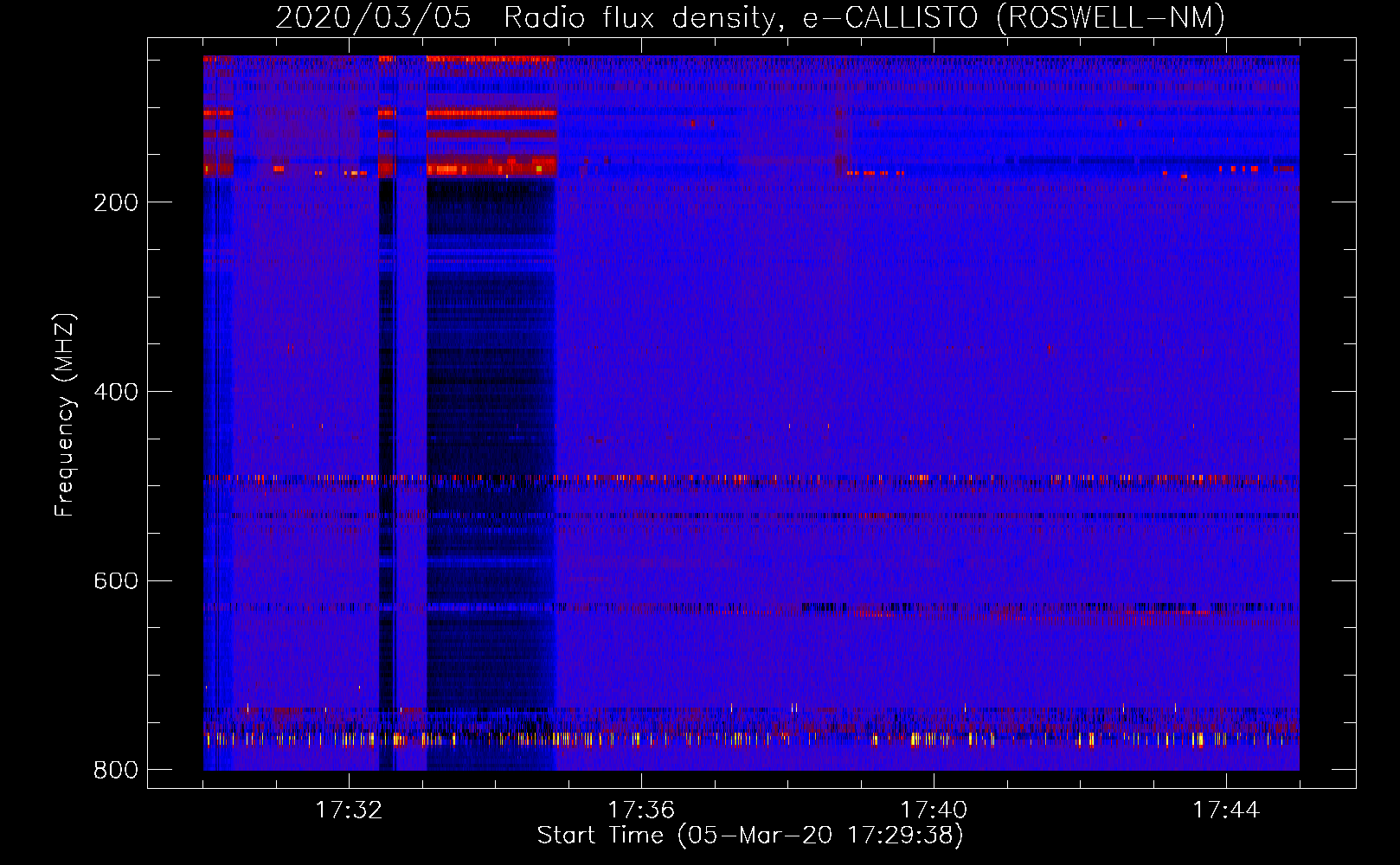Click the 17:36 time tick label
Image resolution: width=1400 pixels, height=865 pixels.
pos(641,811)
